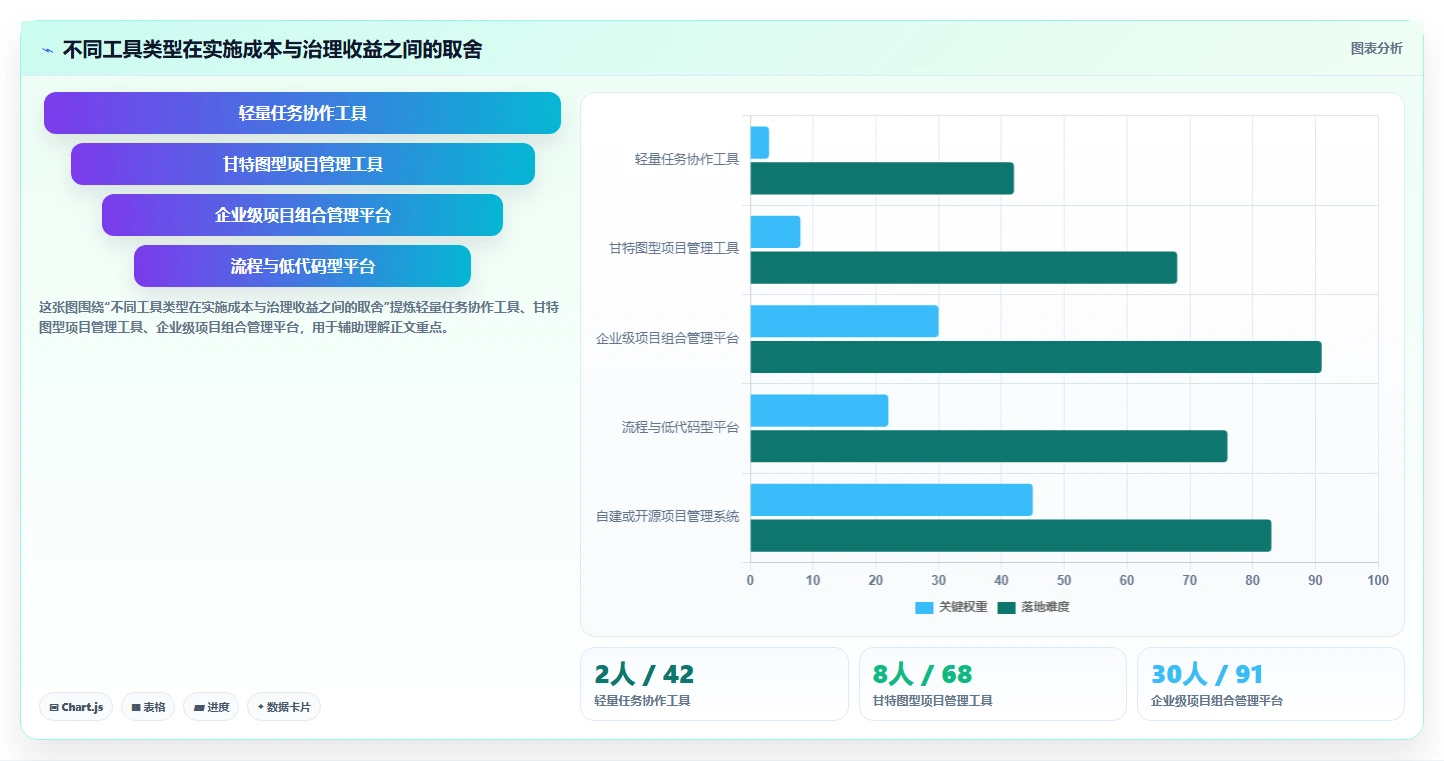
Task: Click 企业级项目组合管理平台 blue 关键权重 bar
Action: coord(844,321)
